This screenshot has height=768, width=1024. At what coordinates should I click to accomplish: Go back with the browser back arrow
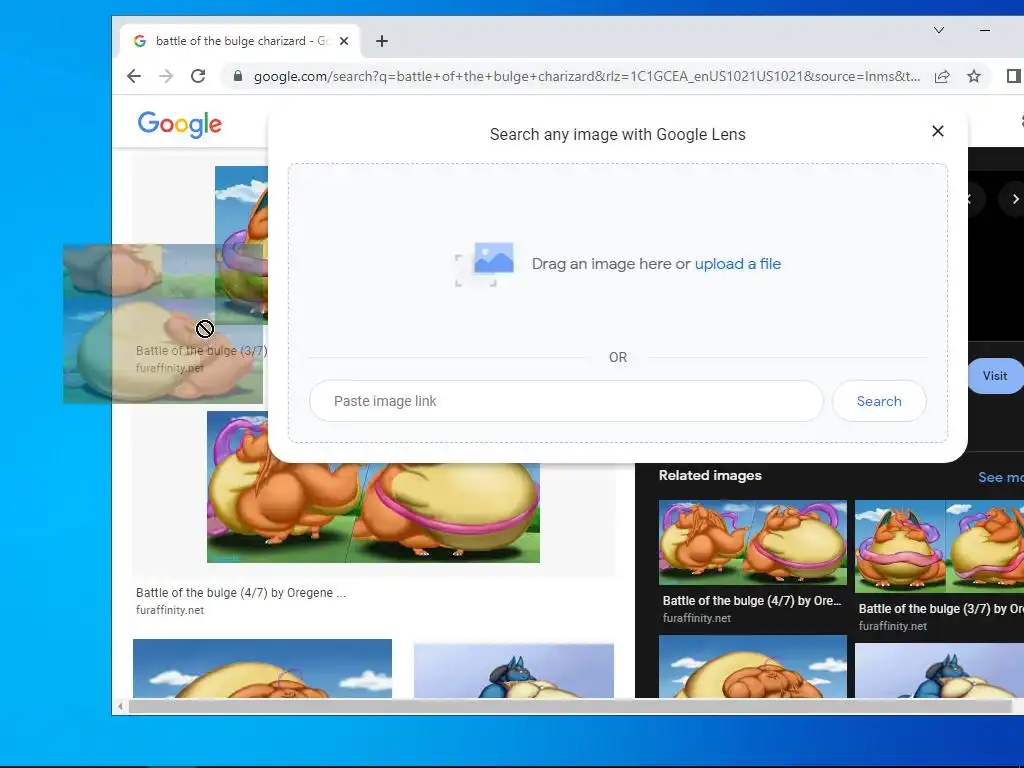coord(134,76)
